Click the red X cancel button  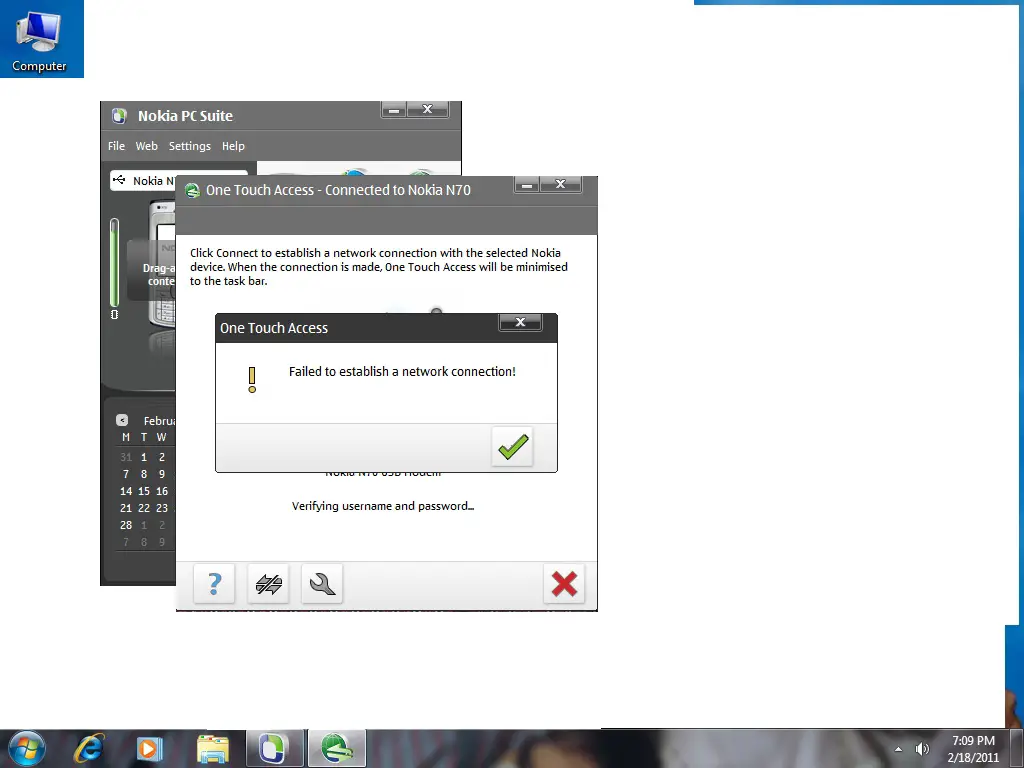[x=564, y=583]
